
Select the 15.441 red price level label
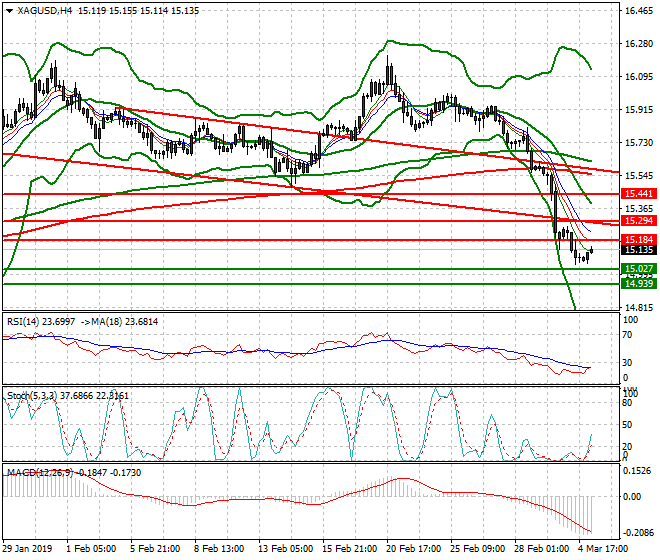click(639, 194)
